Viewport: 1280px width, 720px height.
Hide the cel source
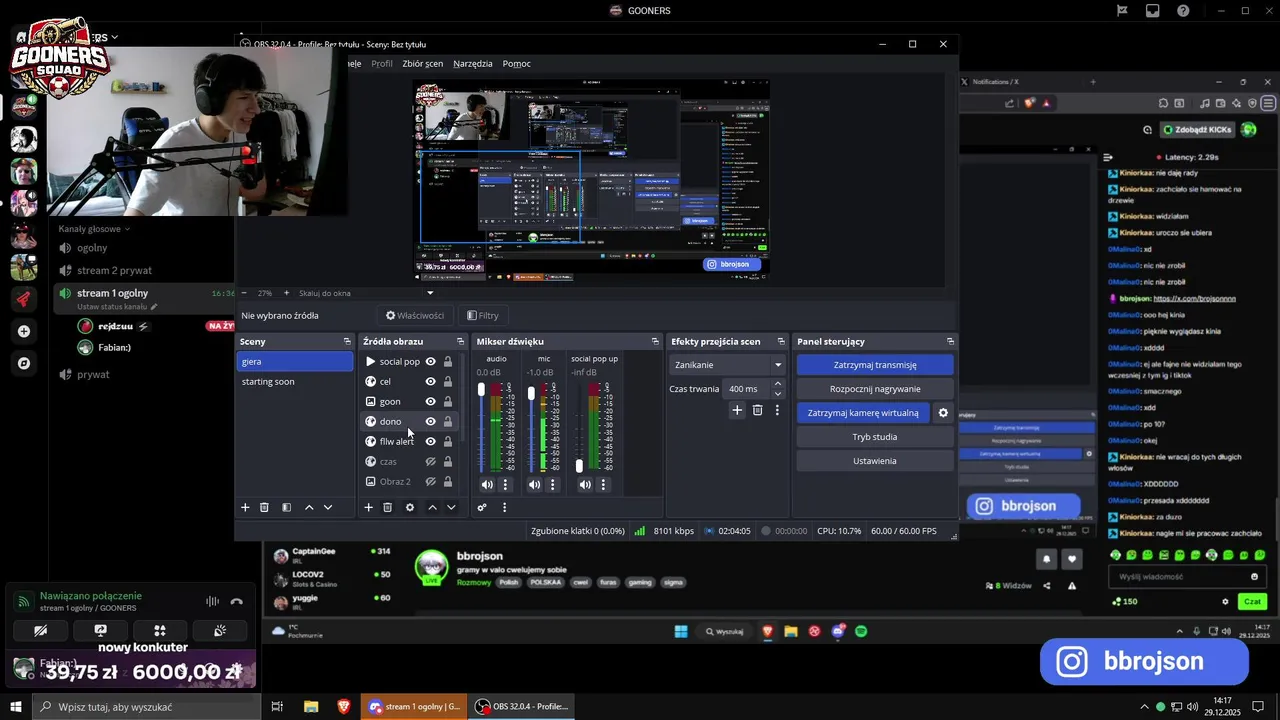(x=431, y=382)
